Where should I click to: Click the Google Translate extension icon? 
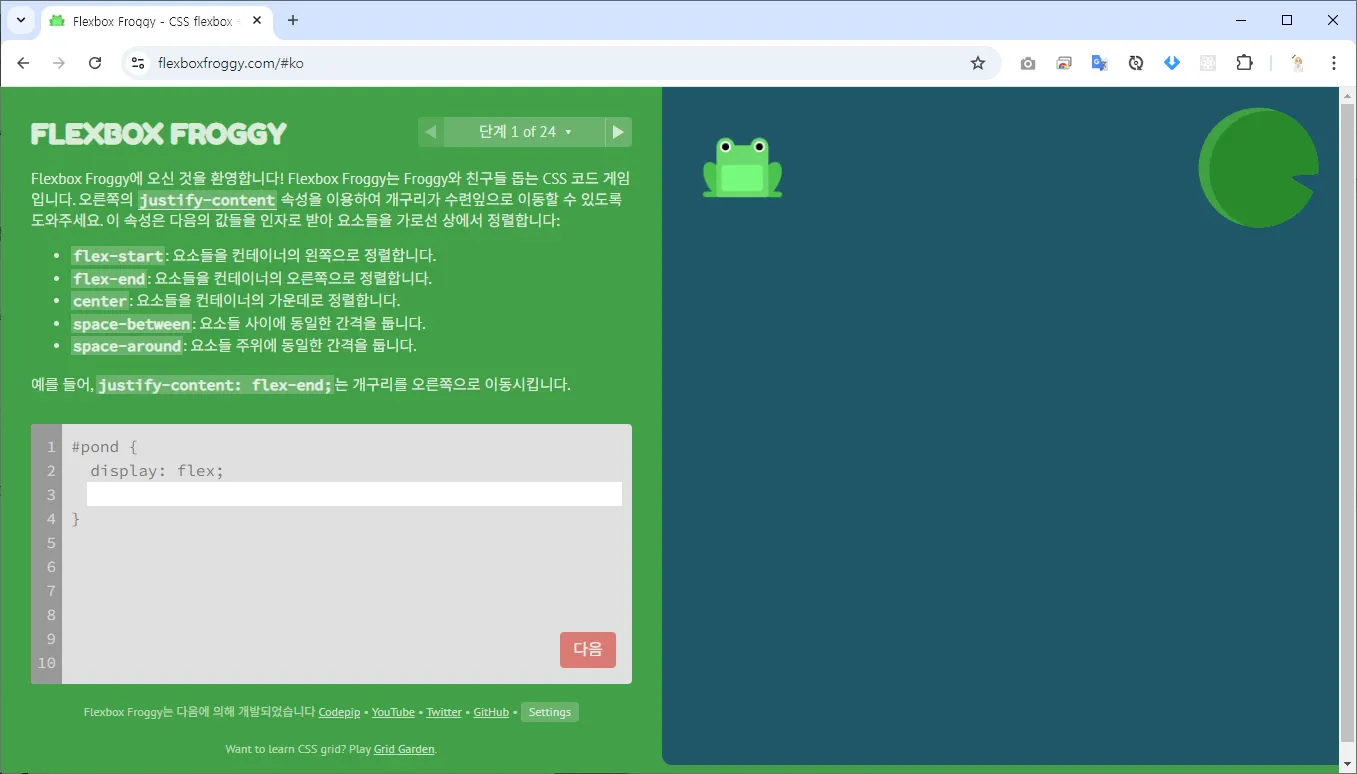click(x=1100, y=63)
